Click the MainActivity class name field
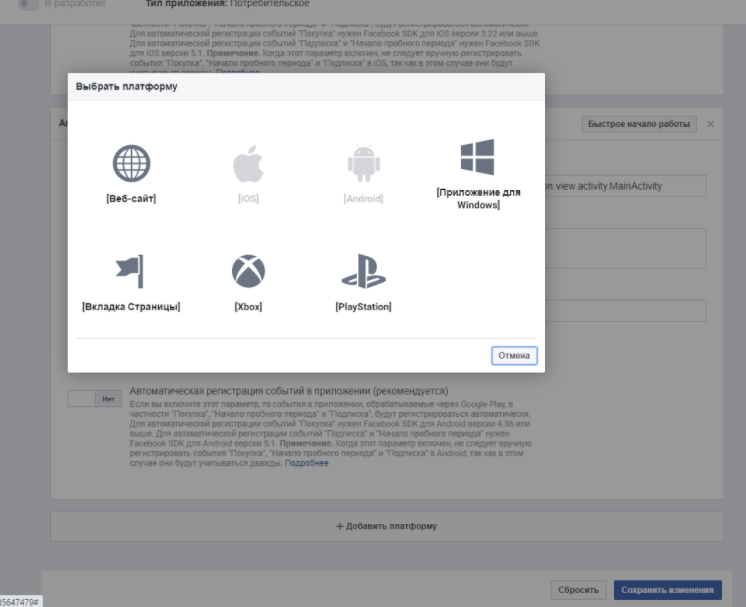The height and width of the screenshot is (607, 746). point(625,186)
